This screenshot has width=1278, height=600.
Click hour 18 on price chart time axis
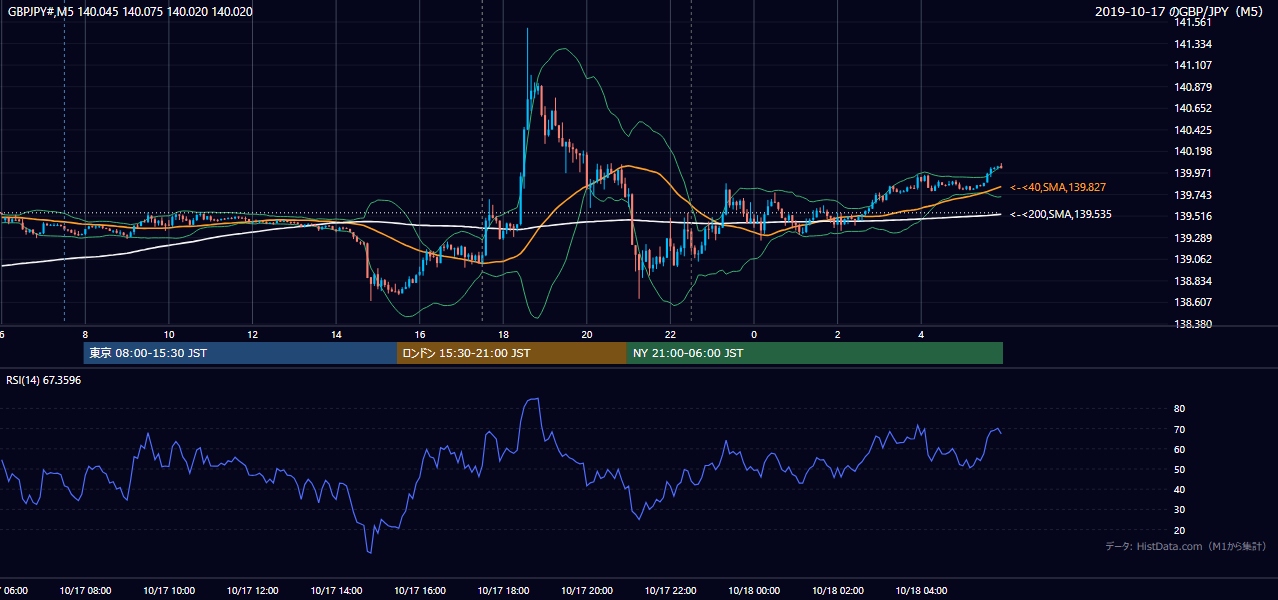pyautogui.click(x=503, y=334)
